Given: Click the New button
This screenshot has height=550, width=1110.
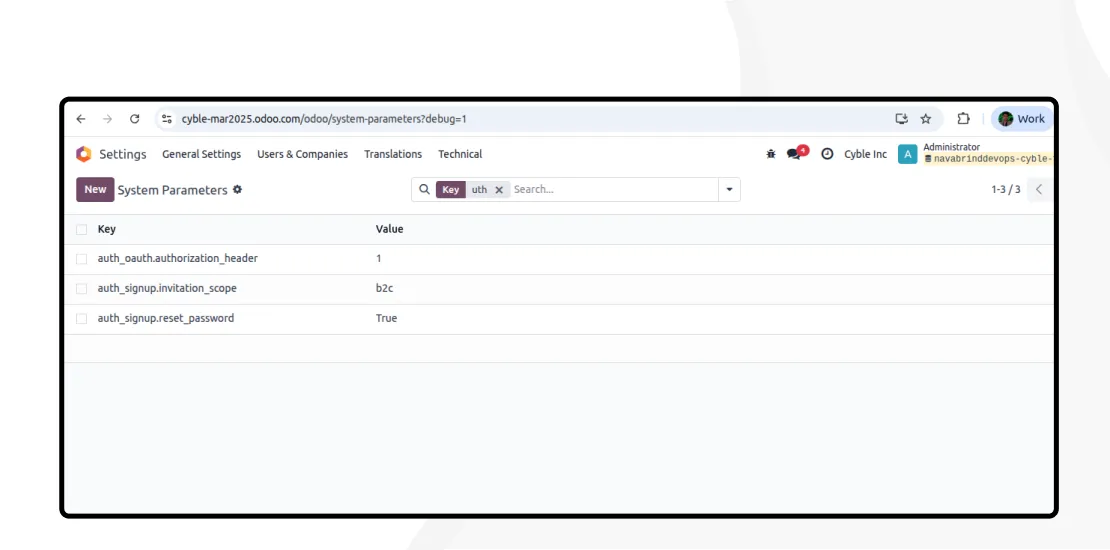Looking at the screenshot, I should (x=95, y=189).
